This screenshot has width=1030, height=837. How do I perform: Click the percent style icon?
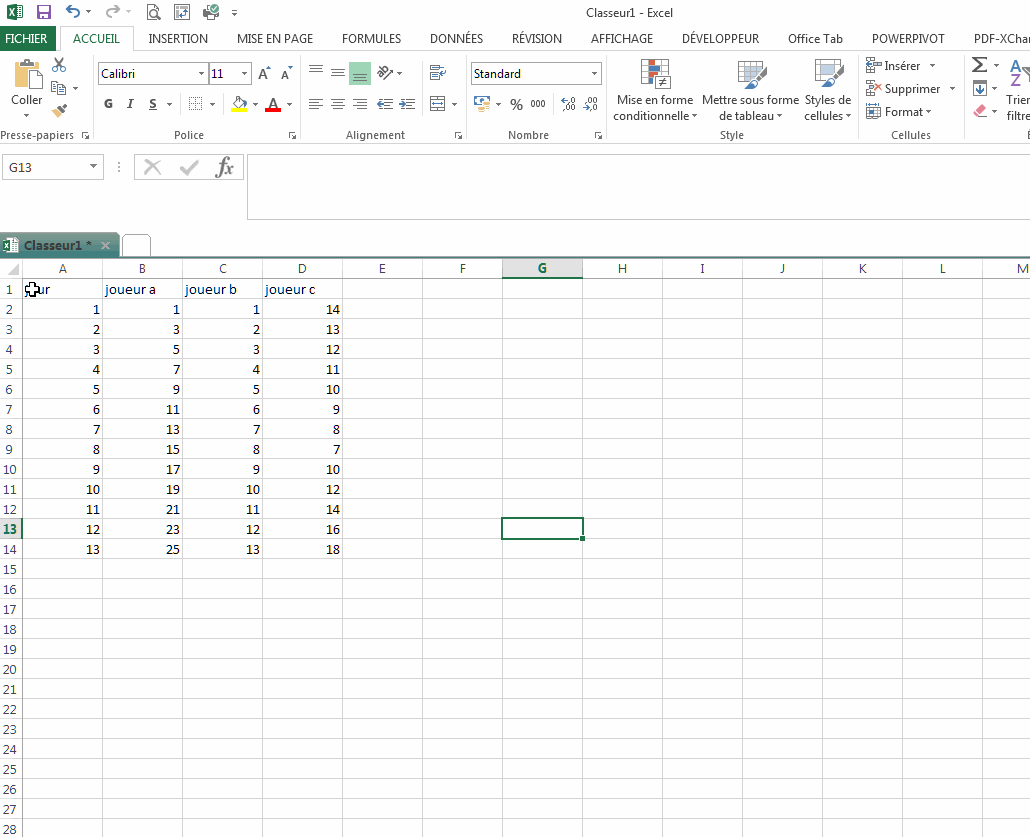point(516,104)
